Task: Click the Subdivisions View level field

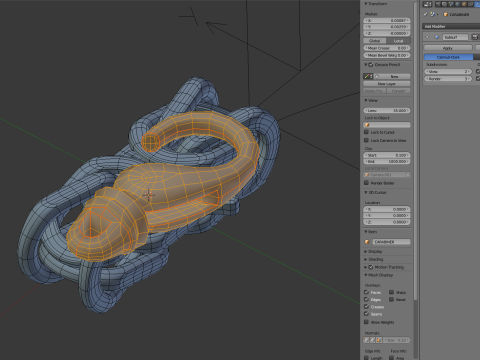Action: point(448,71)
